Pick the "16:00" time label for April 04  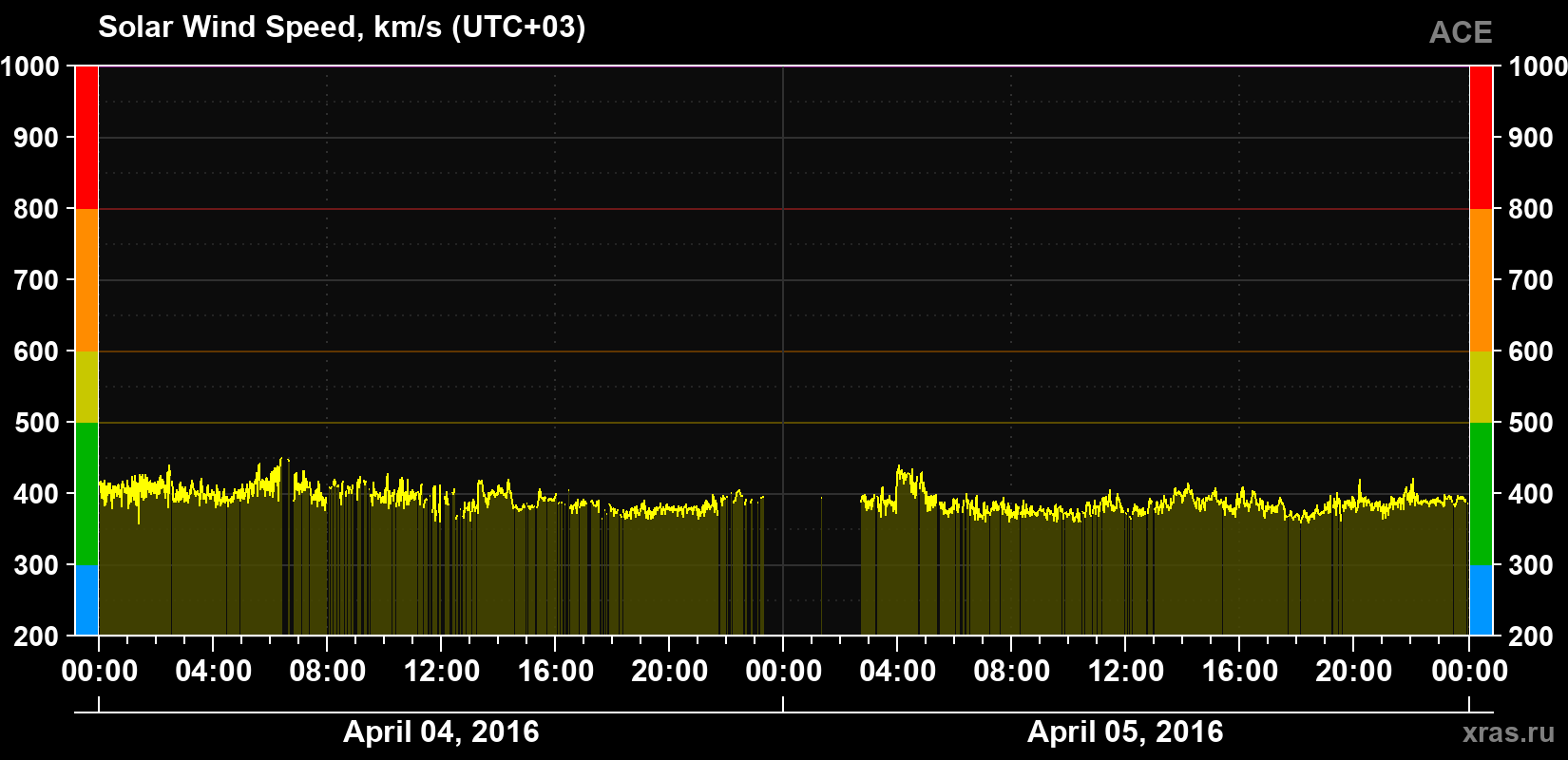pyautogui.click(x=556, y=672)
